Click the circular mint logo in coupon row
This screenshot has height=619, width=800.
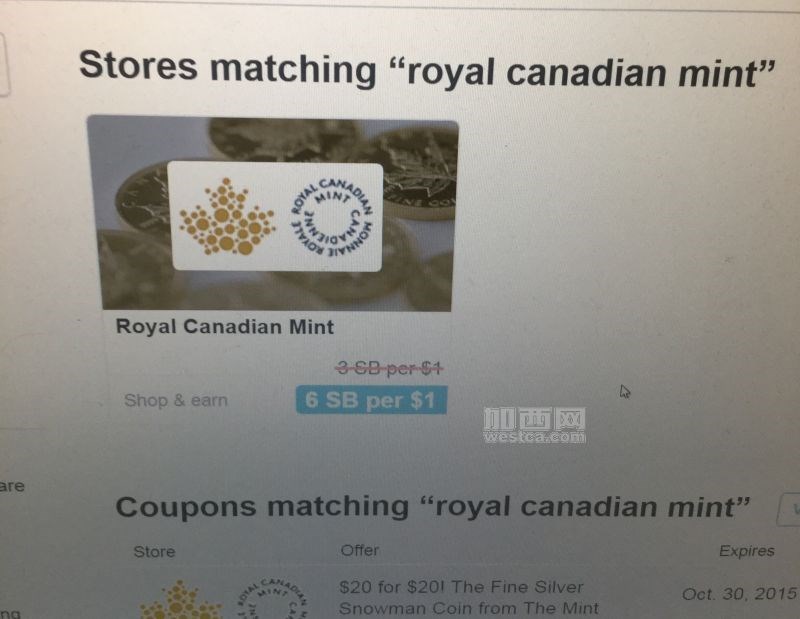(x=273, y=598)
